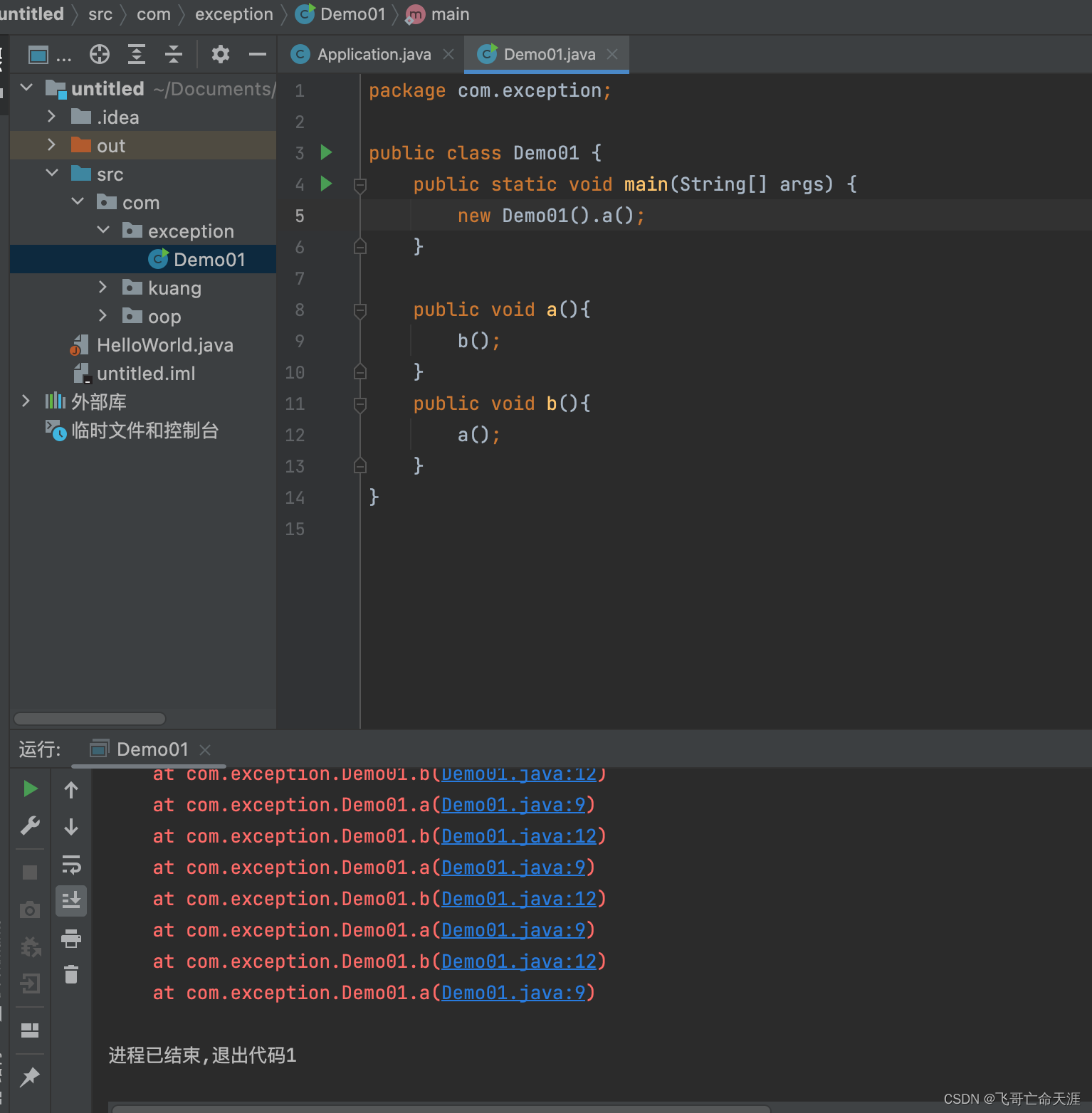Click the restore layout icon in run panel
Viewport: 1092px width, 1113px height.
pyautogui.click(x=30, y=1030)
